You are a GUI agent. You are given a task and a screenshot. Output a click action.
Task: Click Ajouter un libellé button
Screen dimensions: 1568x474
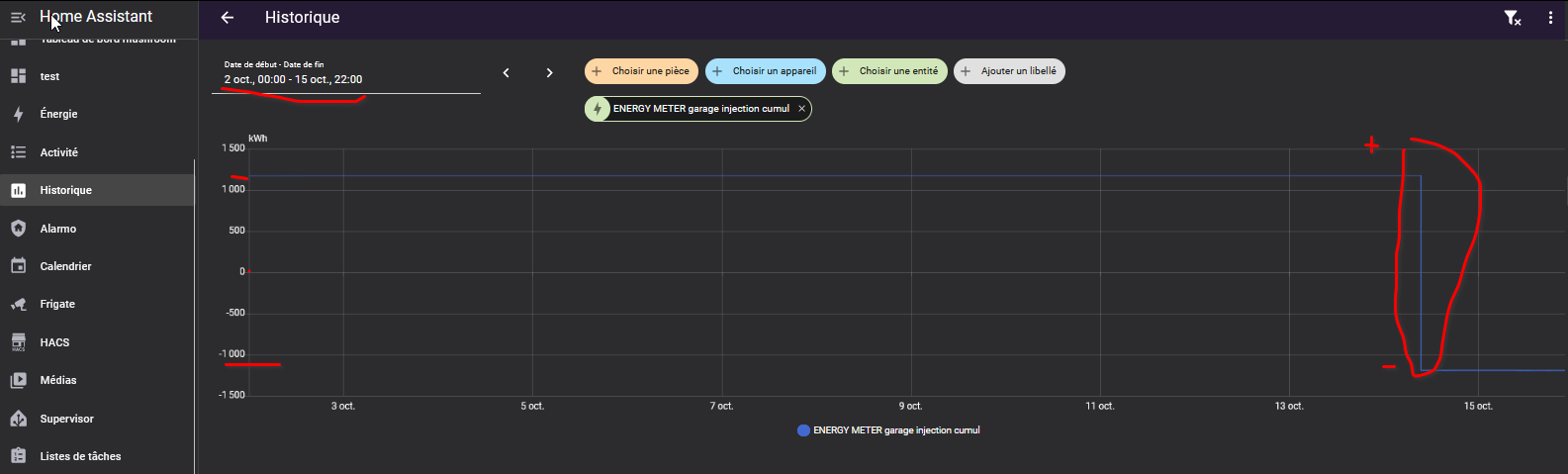pyautogui.click(x=1009, y=71)
